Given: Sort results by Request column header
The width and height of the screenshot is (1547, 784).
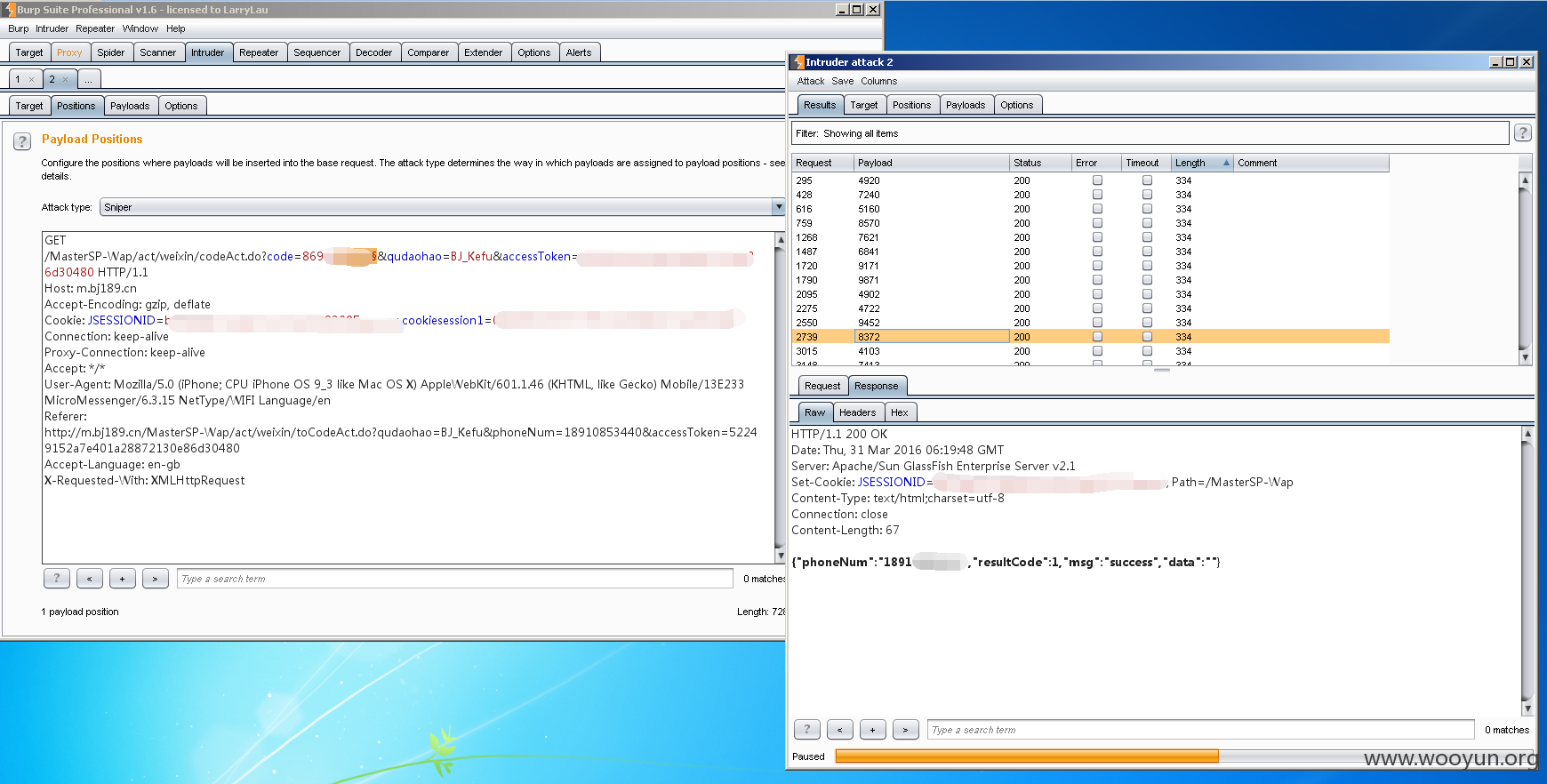Looking at the screenshot, I should tap(822, 163).
